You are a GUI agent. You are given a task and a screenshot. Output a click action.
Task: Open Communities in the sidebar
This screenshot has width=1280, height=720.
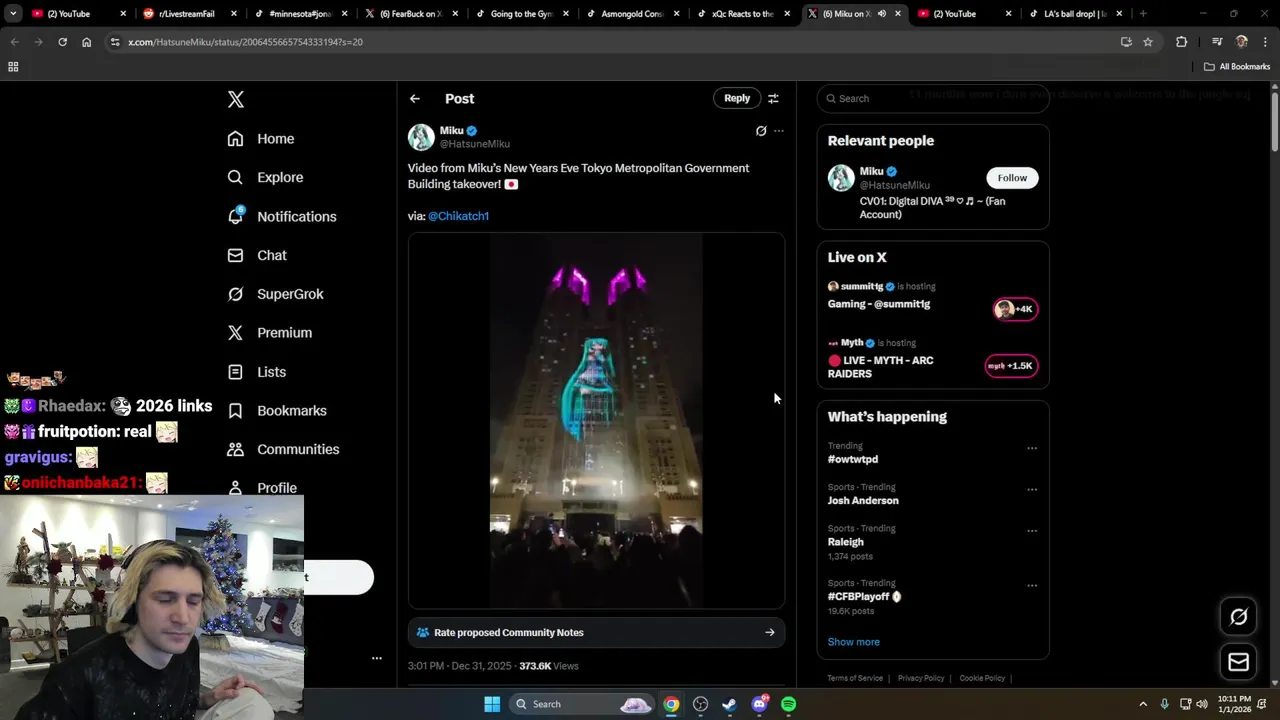[x=283, y=449]
